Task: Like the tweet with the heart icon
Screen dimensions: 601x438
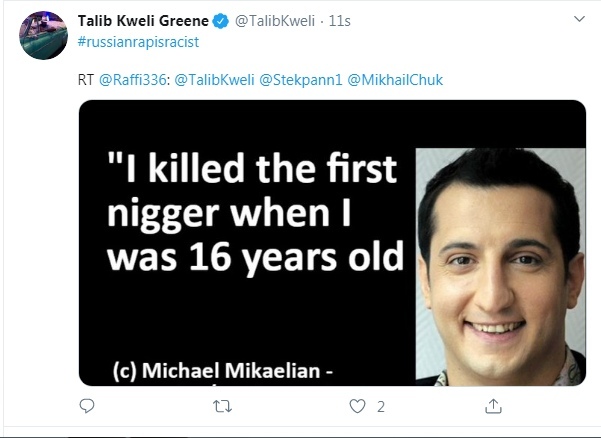Action: point(356,406)
